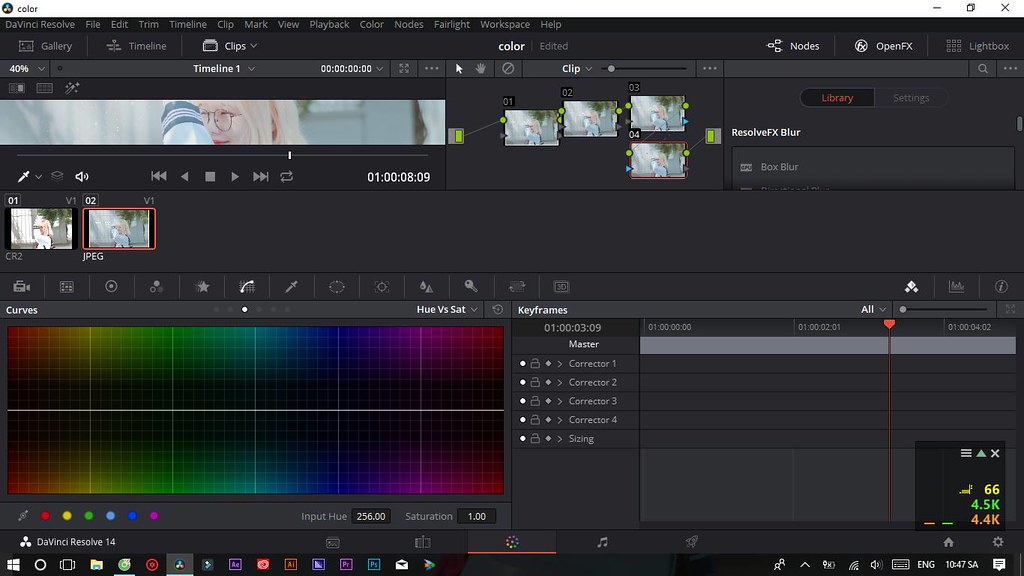Image resolution: width=1024 pixels, height=576 pixels.
Task: Open the Power Window palette
Action: coord(337,287)
